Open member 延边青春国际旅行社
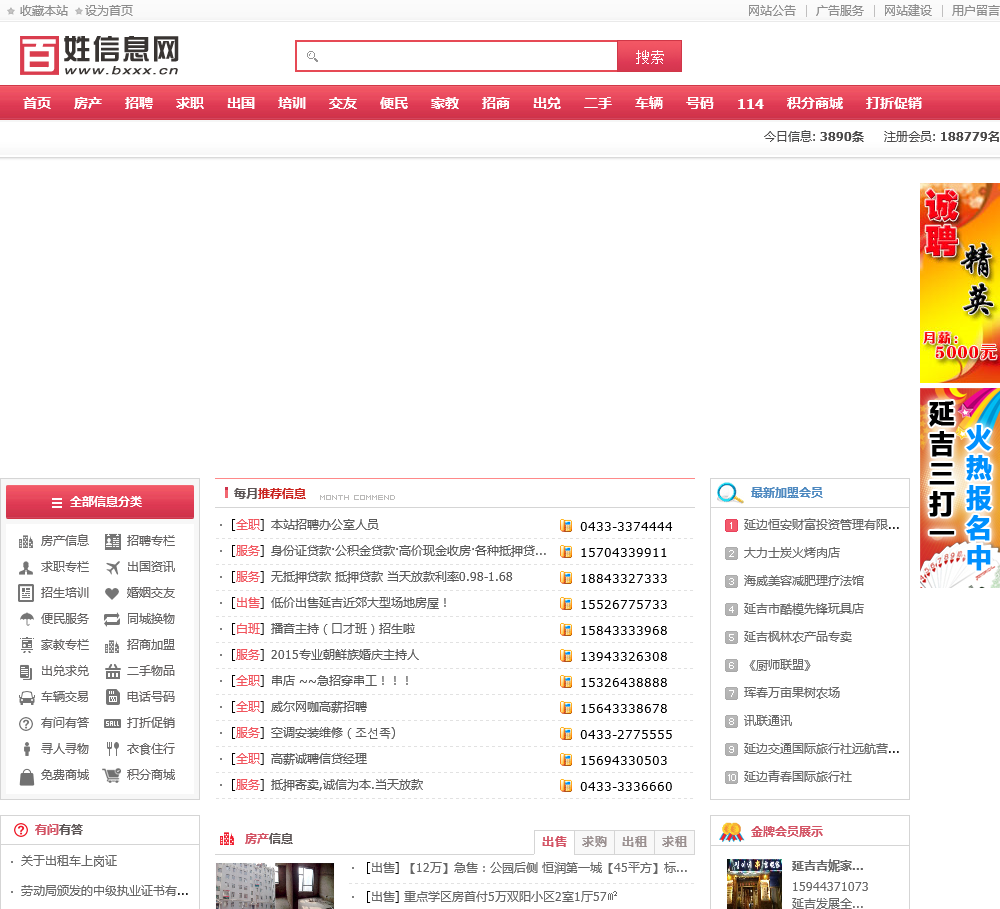Screen dimensions: 1000x909 [797, 777]
